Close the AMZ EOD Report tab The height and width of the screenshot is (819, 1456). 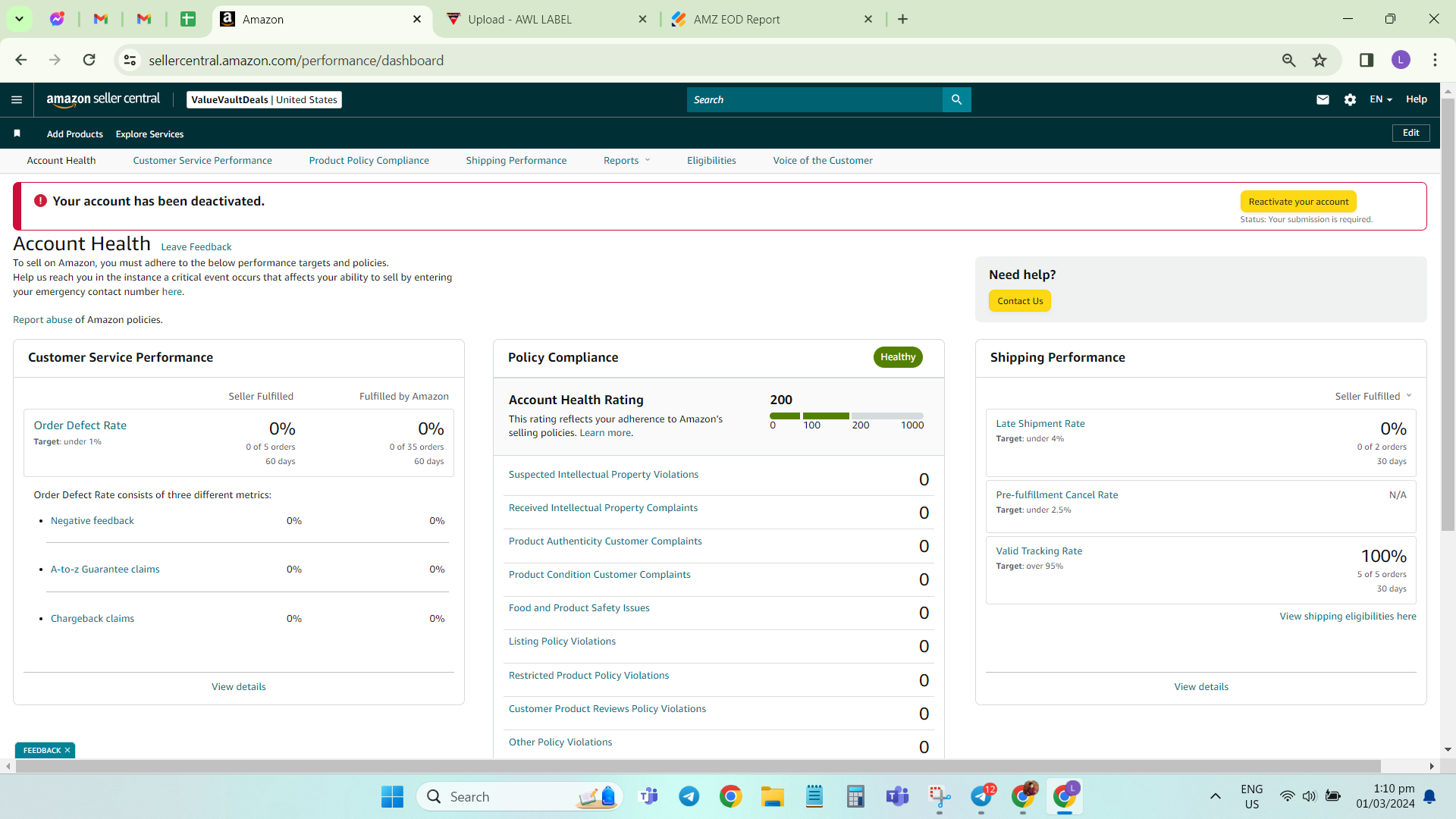pyautogui.click(x=868, y=19)
